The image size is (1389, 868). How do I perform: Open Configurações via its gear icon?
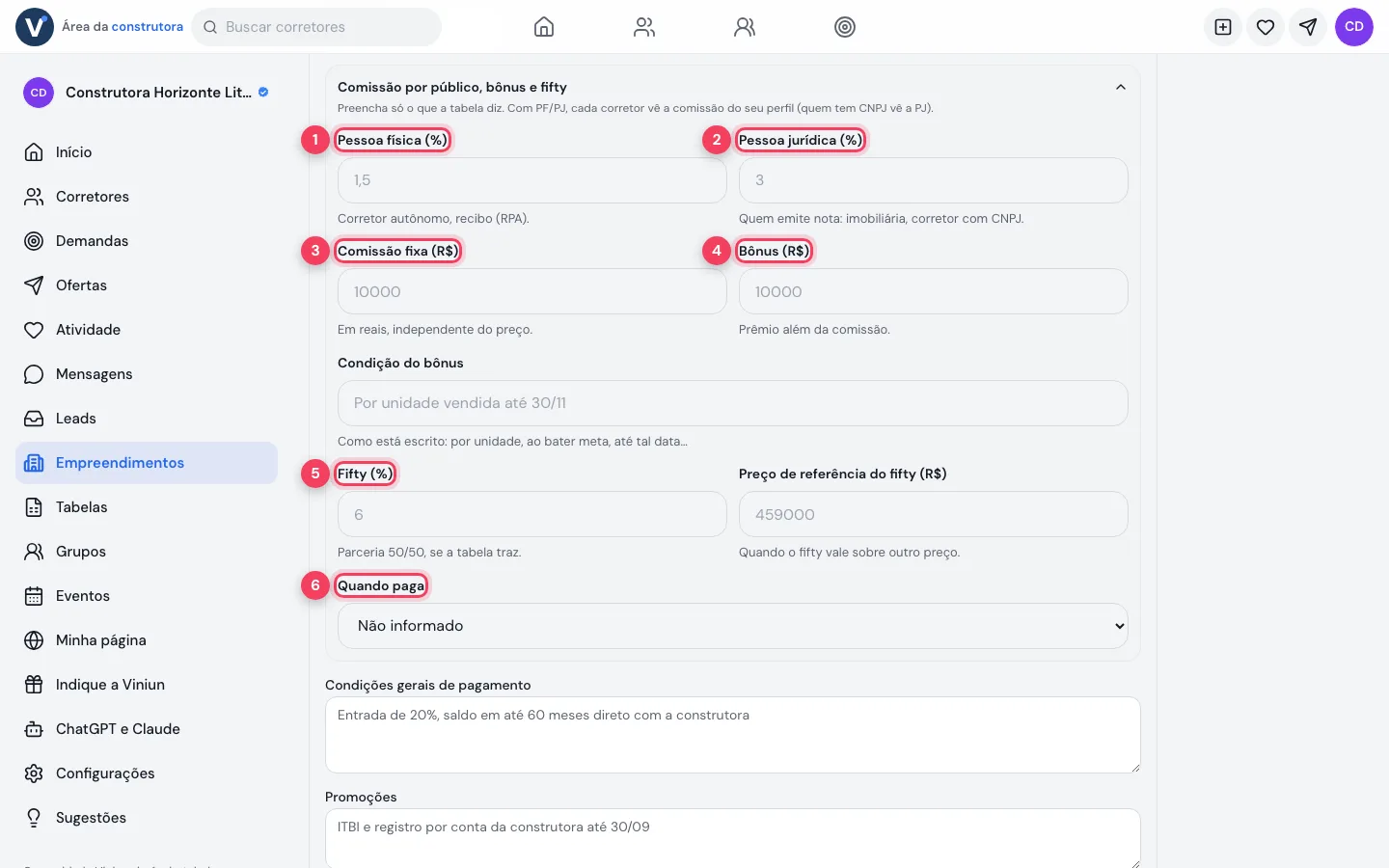tap(34, 773)
